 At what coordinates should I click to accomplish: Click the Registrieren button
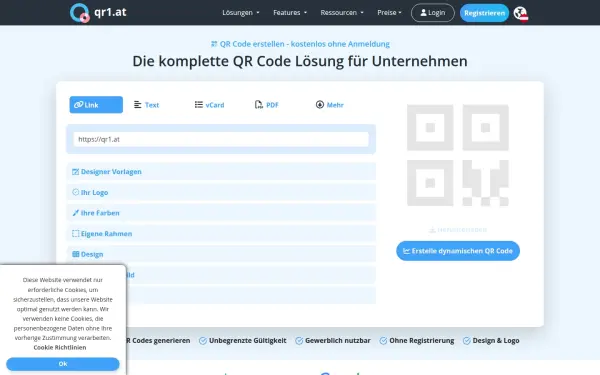484,13
